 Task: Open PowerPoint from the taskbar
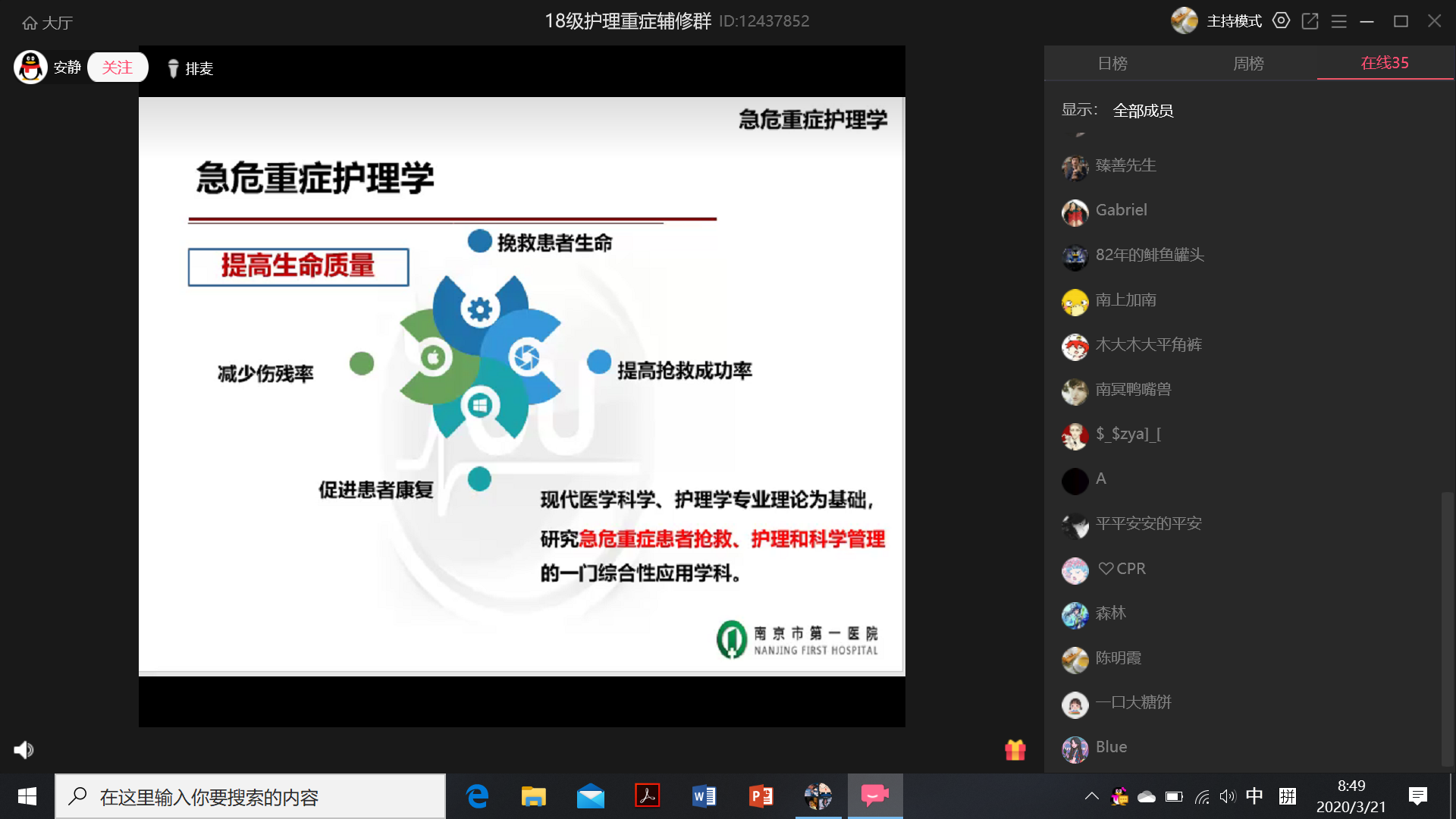click(761, 796)
